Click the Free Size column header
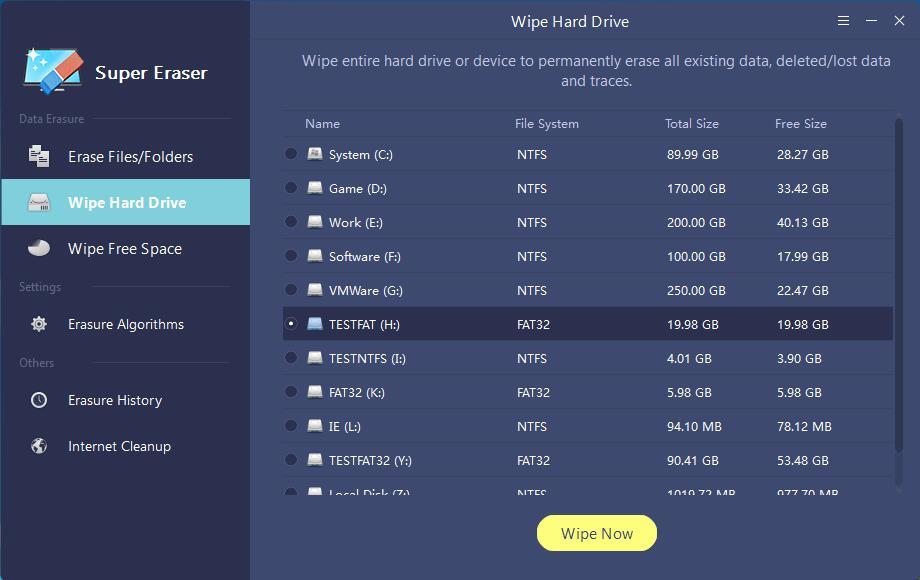 tap(801, 124)
